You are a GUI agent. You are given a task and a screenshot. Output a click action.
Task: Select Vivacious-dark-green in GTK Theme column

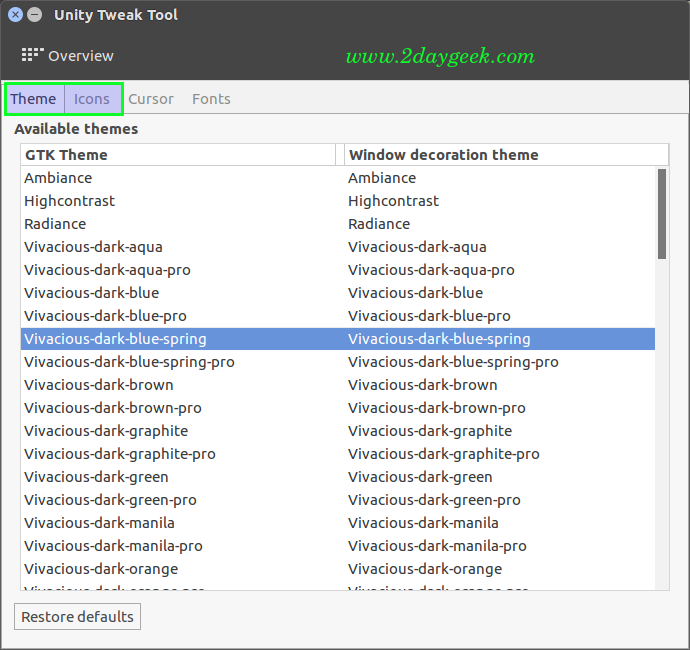click(96, 477)
